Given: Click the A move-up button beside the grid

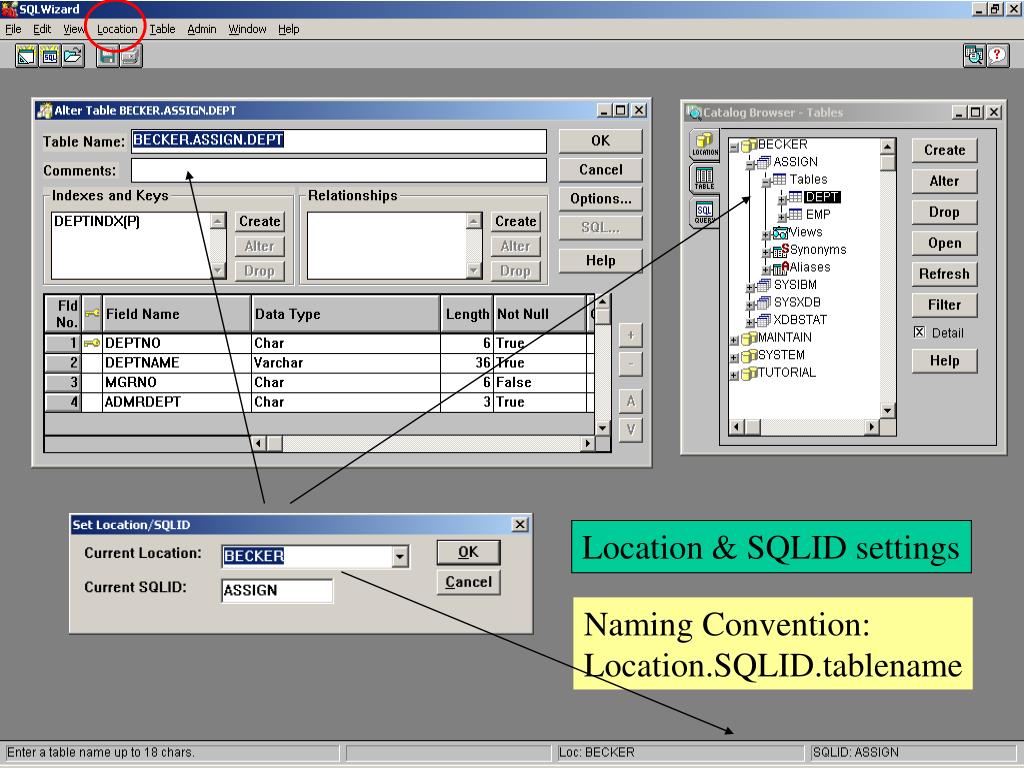Looking at the screenshot, I should (630, 401).
